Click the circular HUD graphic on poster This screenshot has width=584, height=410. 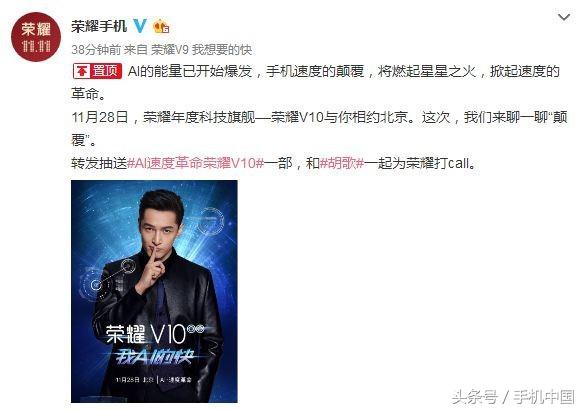coord(213,220)
